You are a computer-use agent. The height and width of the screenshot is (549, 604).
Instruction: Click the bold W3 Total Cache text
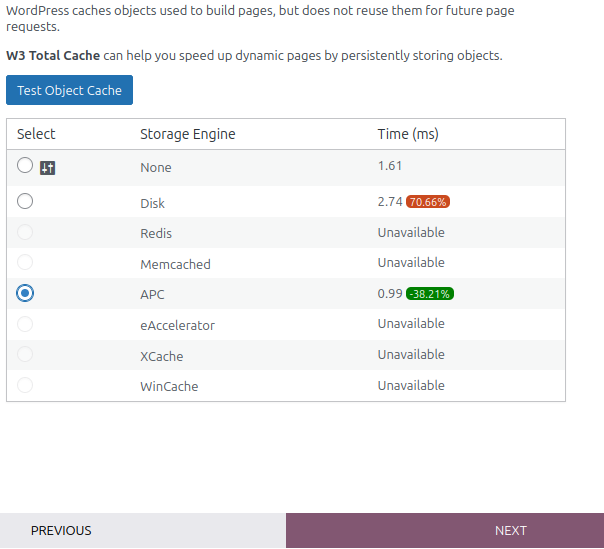click(x=53, y=55)
